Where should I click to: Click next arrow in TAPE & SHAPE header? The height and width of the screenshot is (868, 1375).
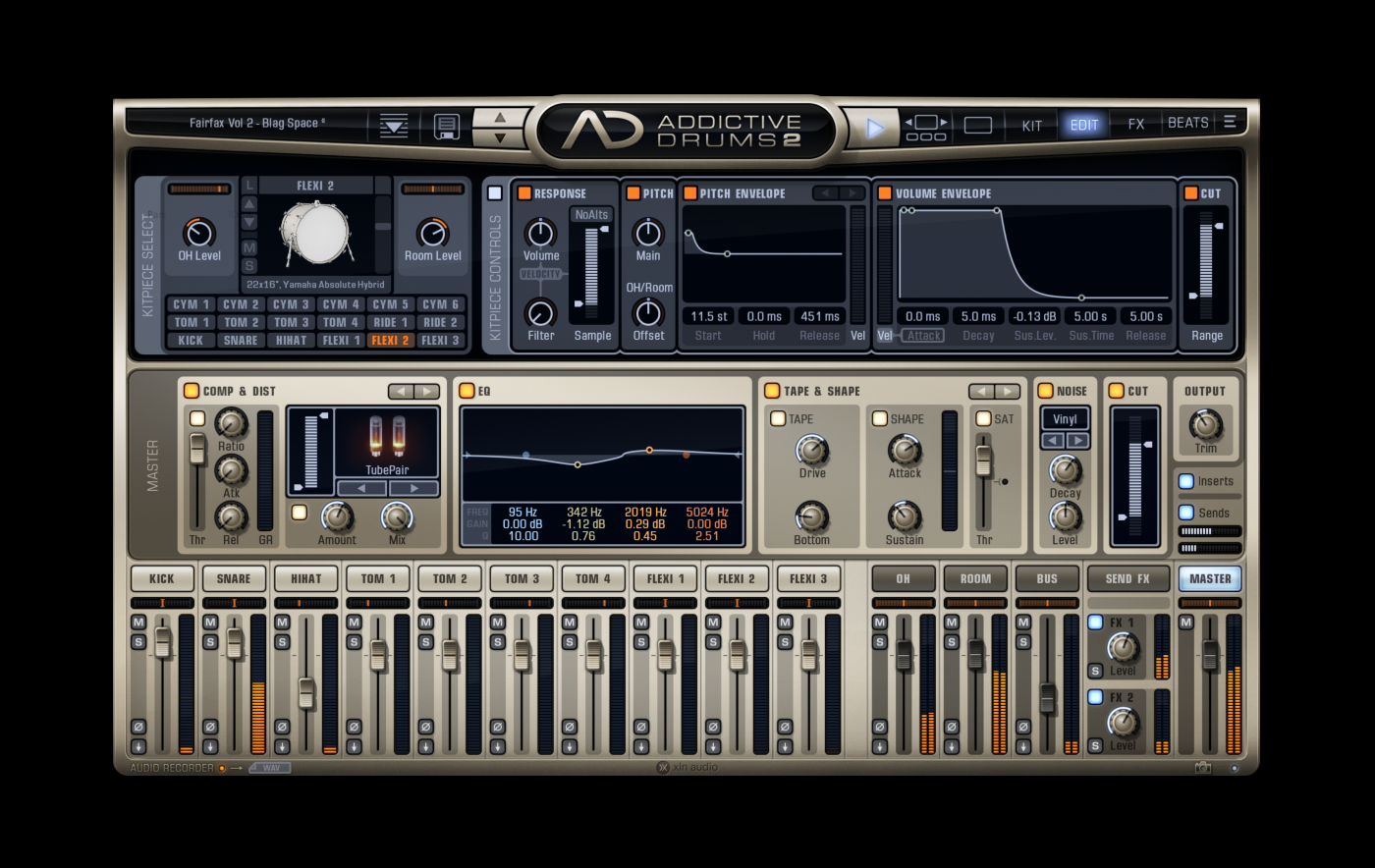pos(1007,391)
